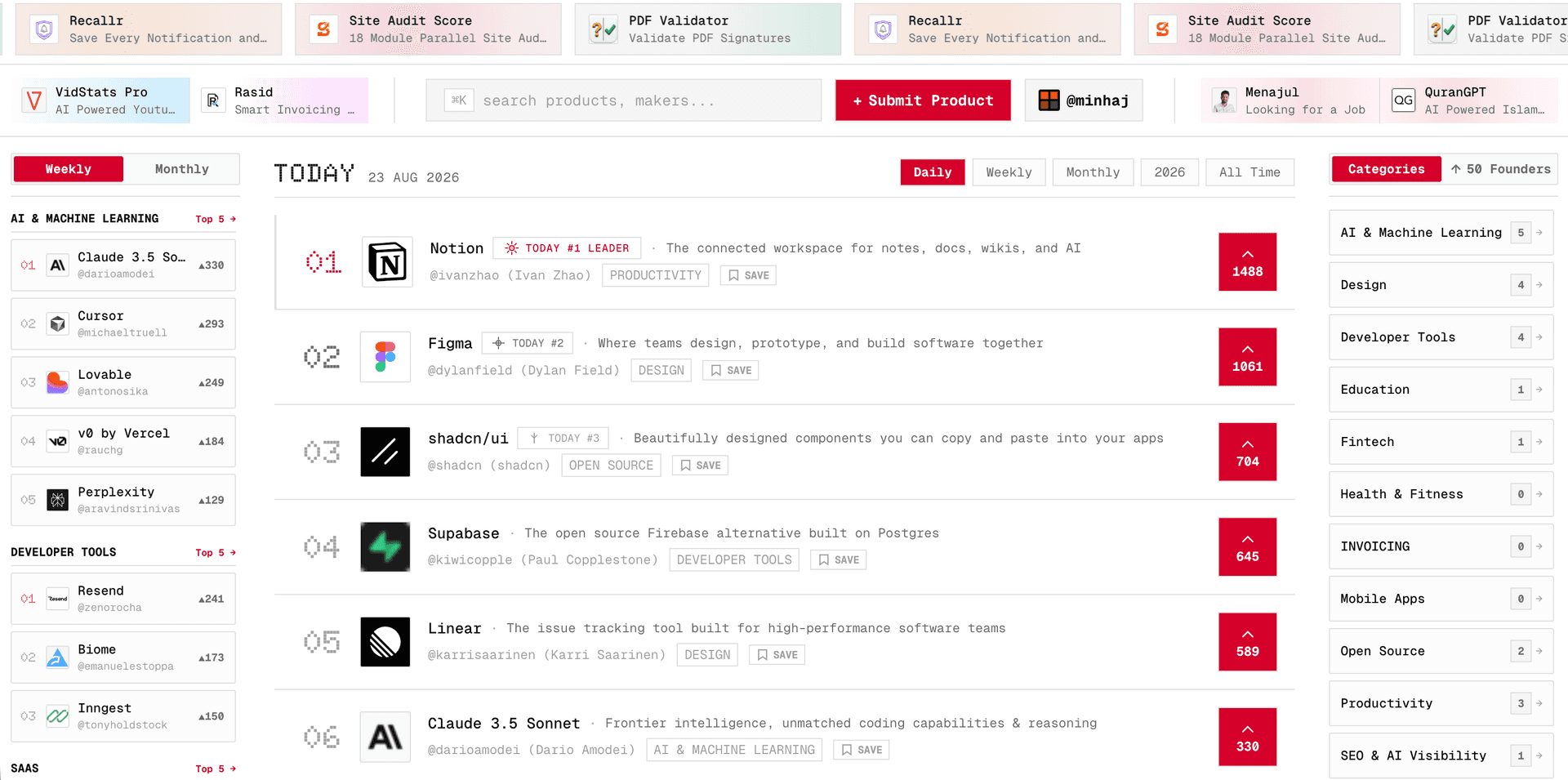Screen dimensions: 1568x780
Task: Click the QuranGPT logo icon
Action: click(x=1403, y=100)
